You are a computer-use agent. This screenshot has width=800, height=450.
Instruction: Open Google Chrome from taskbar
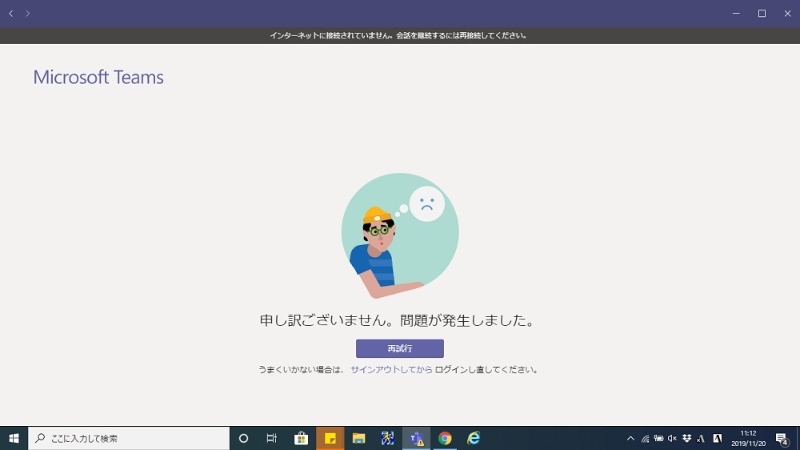pos(445,438)
